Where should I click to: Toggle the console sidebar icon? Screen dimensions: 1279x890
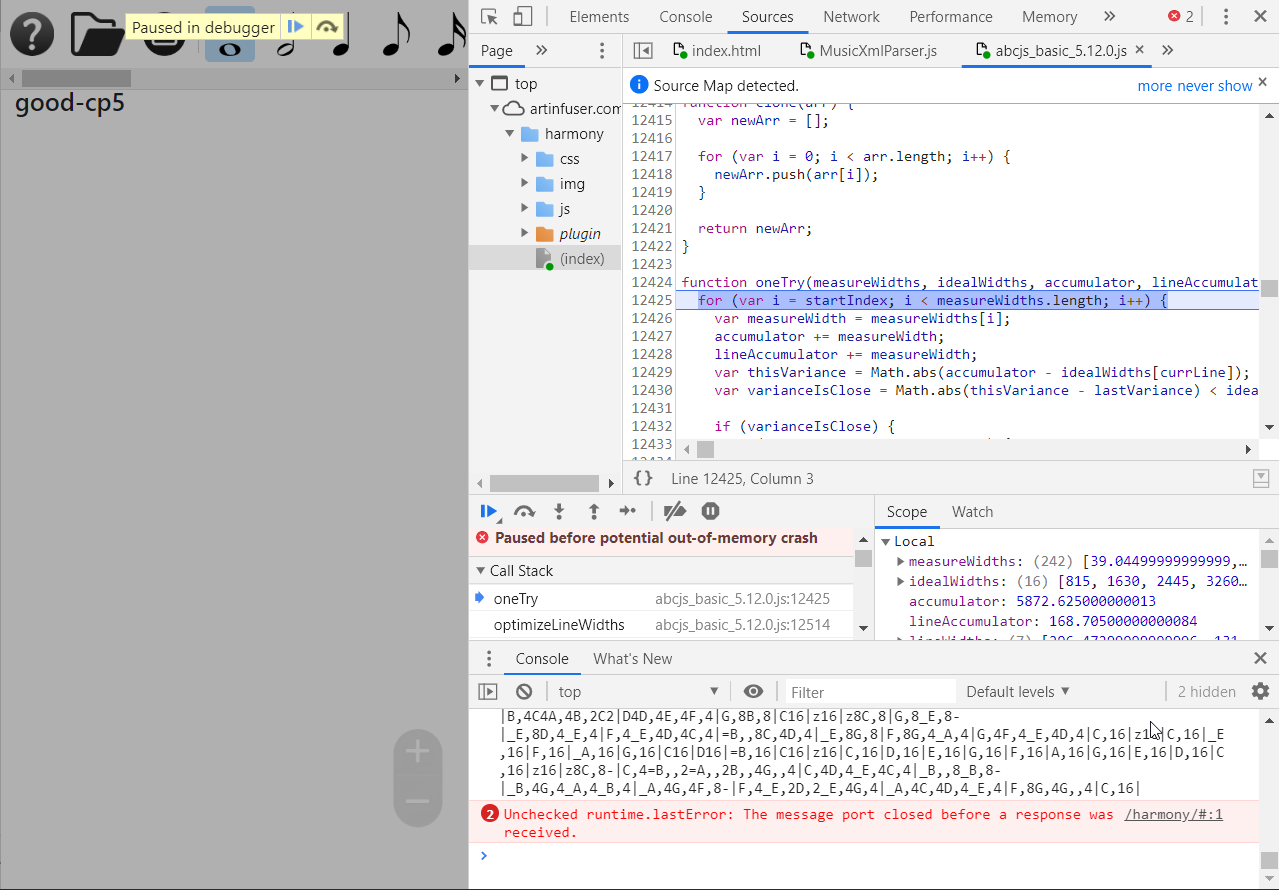pos(487,692)
